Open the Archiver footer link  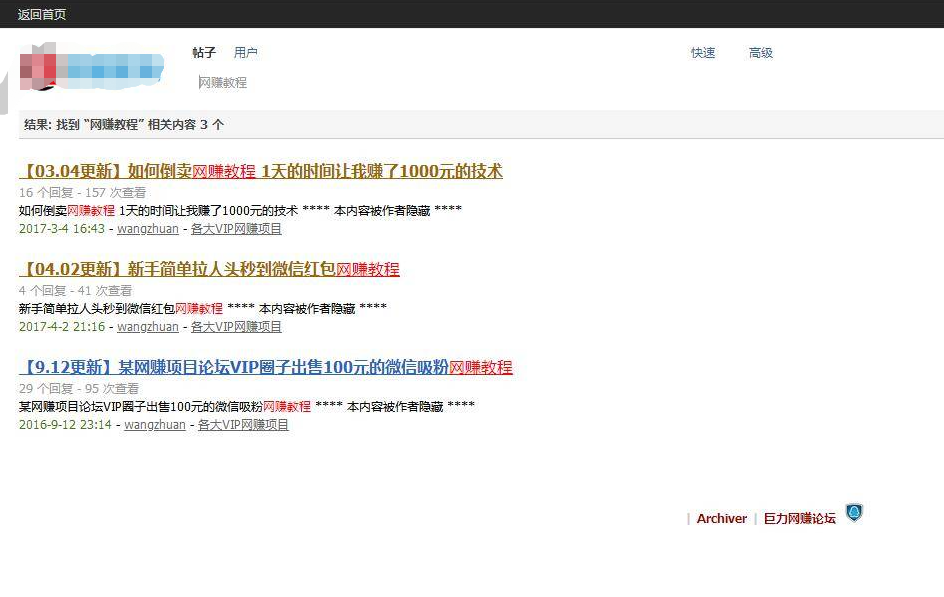pyautogui.click(x=721, y=519)
